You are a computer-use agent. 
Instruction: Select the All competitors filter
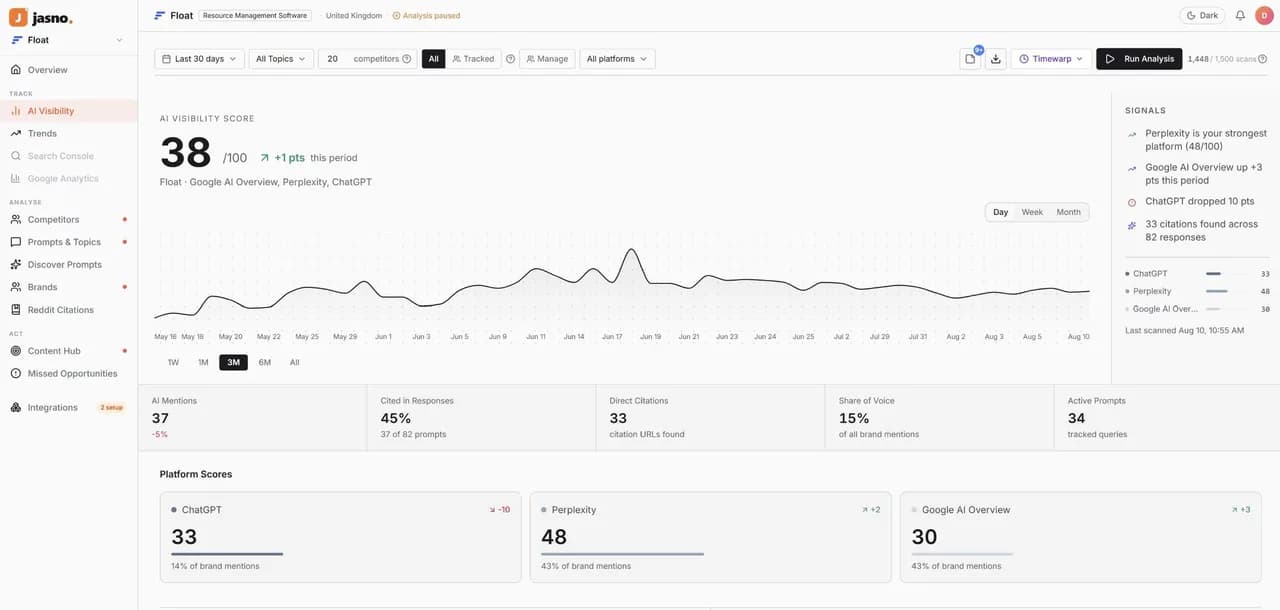pos(433,59)
